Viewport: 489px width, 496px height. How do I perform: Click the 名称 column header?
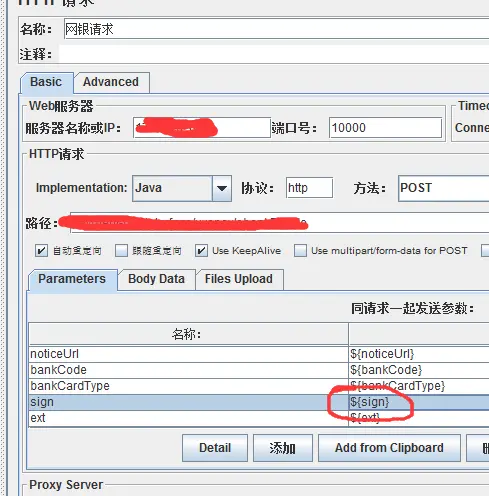point(188,334)
